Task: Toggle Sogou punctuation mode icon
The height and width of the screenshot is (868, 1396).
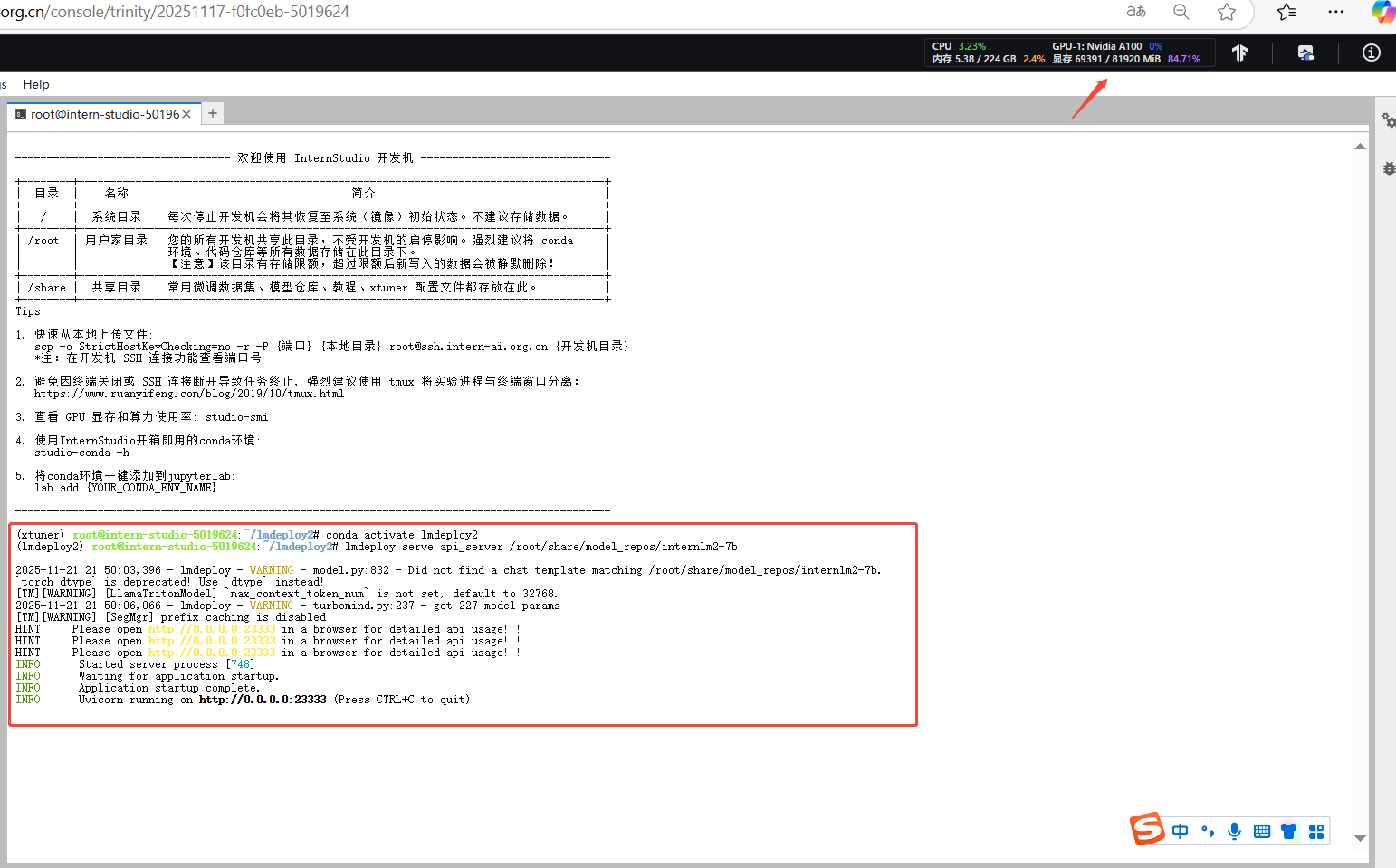Action: pyautogui.click(x=1208, y=831)
